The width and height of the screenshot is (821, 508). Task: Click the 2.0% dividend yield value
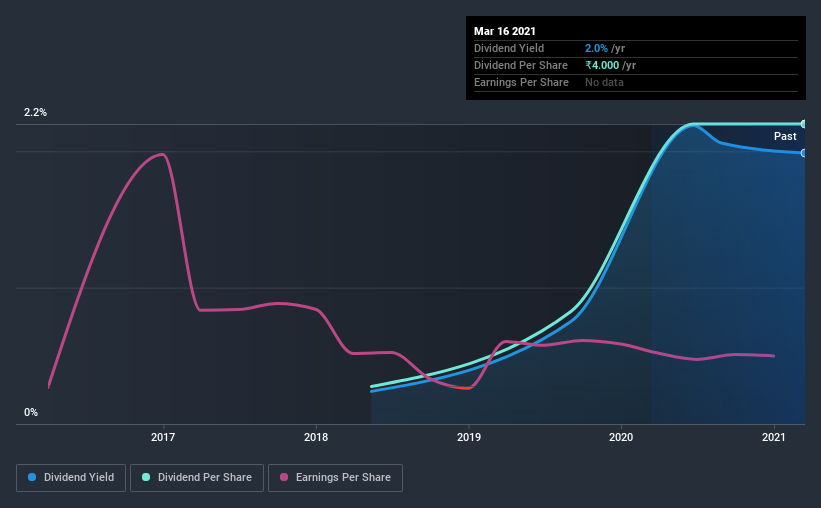pyautogui.click(x=596, y=48)
